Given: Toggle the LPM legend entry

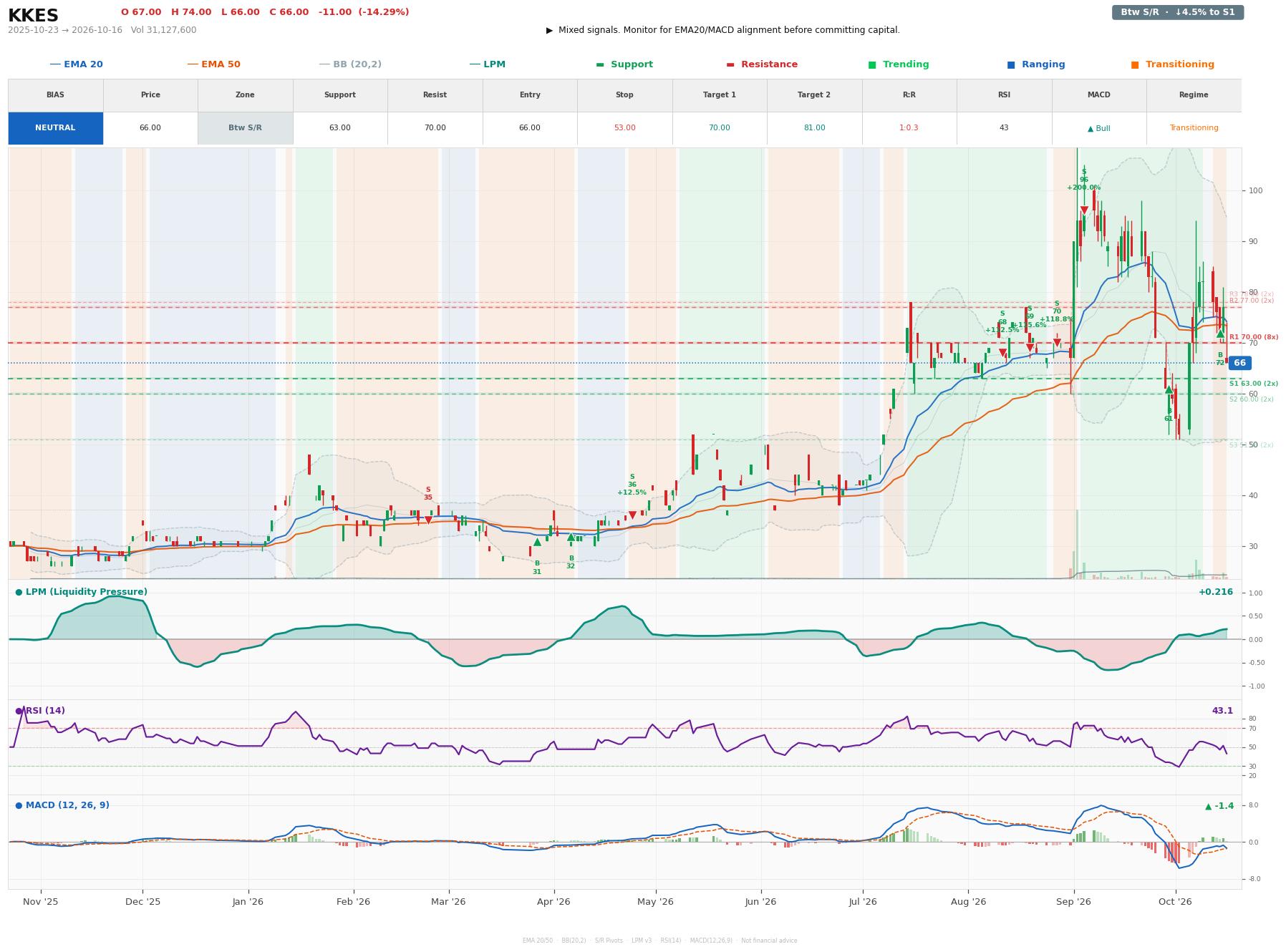Looking at the screenshot, I should [x=488, y=64].
